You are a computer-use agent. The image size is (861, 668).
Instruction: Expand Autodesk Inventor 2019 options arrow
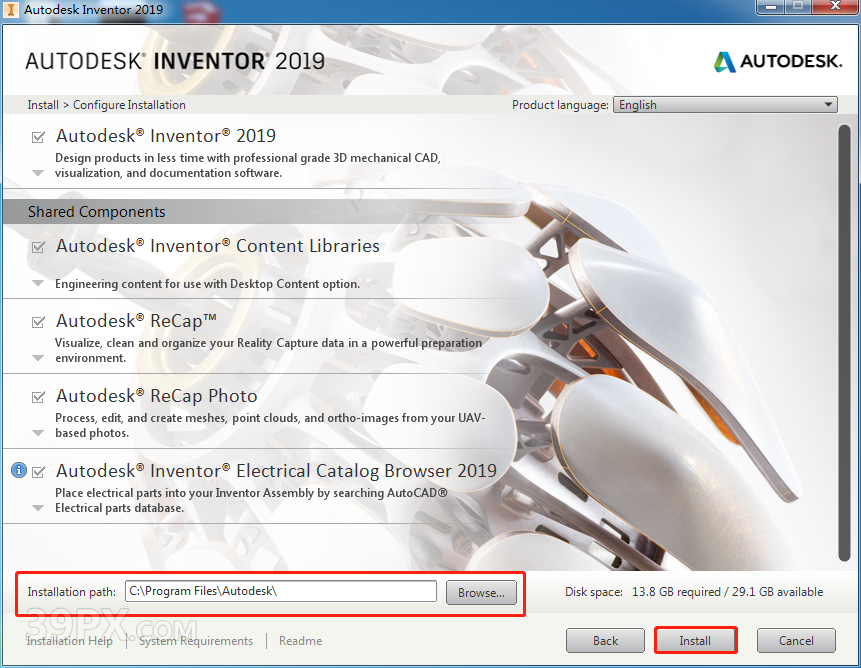click(38, 173)
